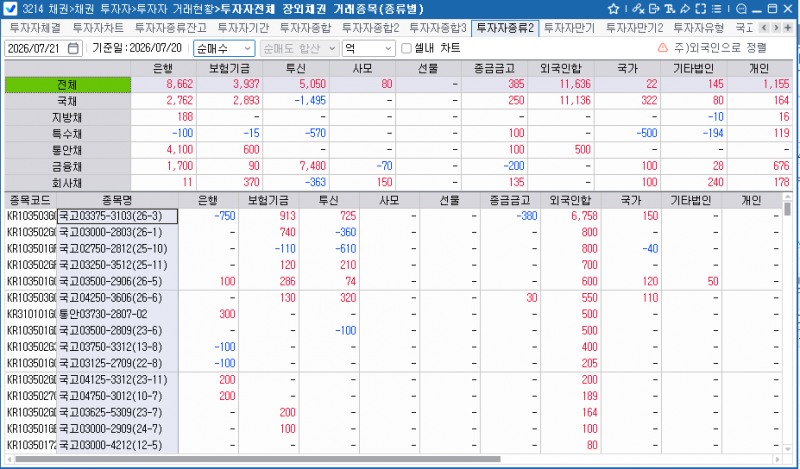Go to the 투자자만기 tab
Screen dimensions: 800x469
569,28
